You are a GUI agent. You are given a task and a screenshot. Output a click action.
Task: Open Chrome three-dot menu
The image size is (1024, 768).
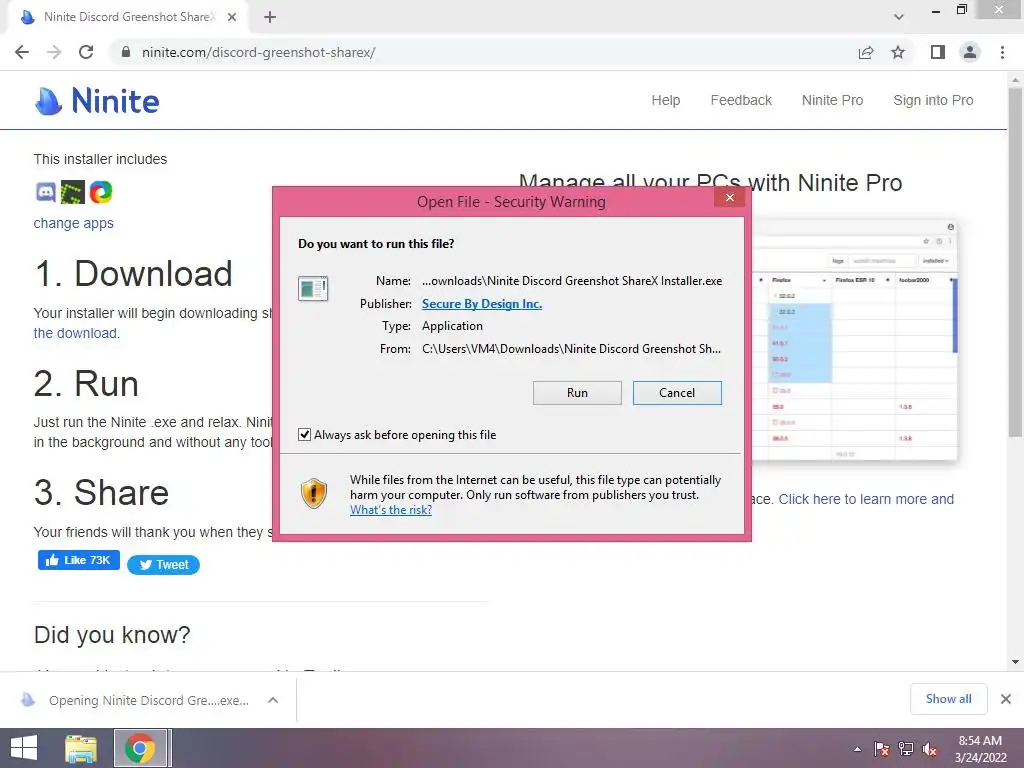point(1002,52)
